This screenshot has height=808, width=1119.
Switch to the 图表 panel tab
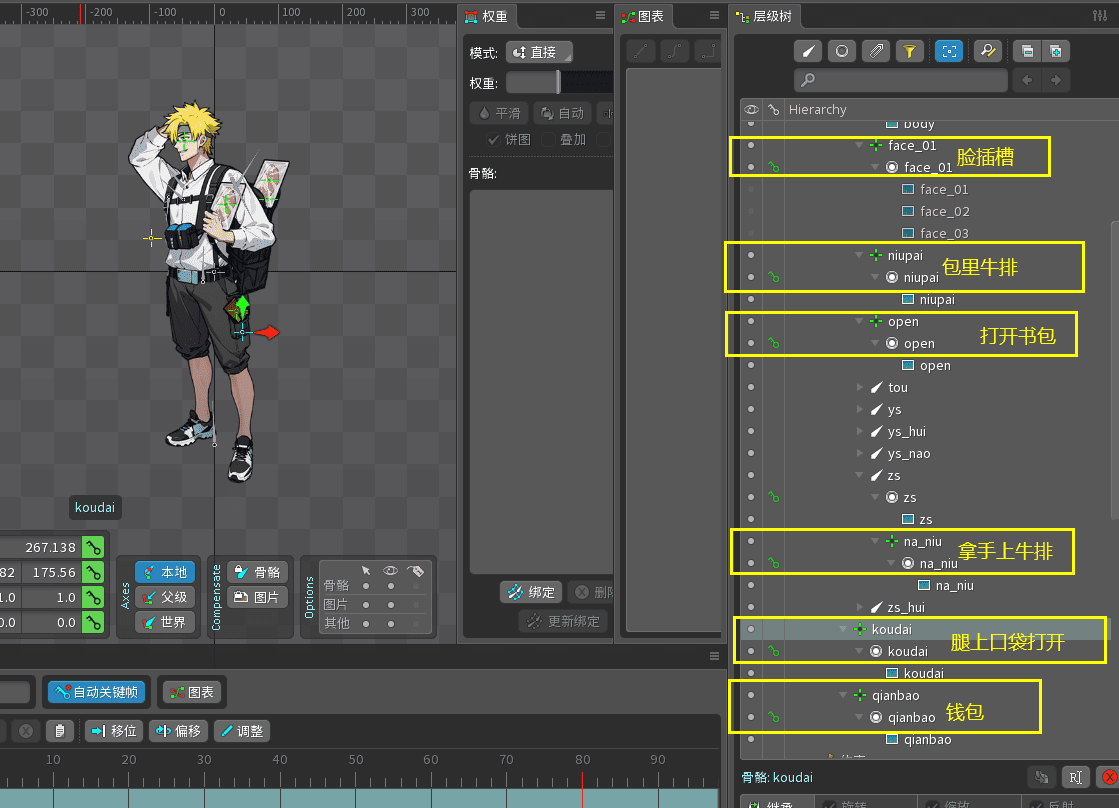coord(644,16)
